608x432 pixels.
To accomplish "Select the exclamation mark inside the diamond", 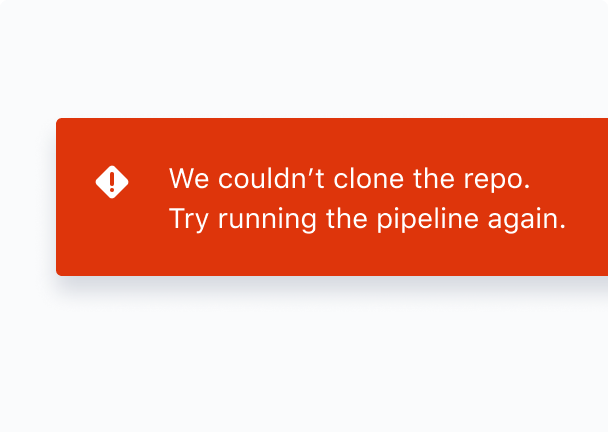I will point(112,182).
